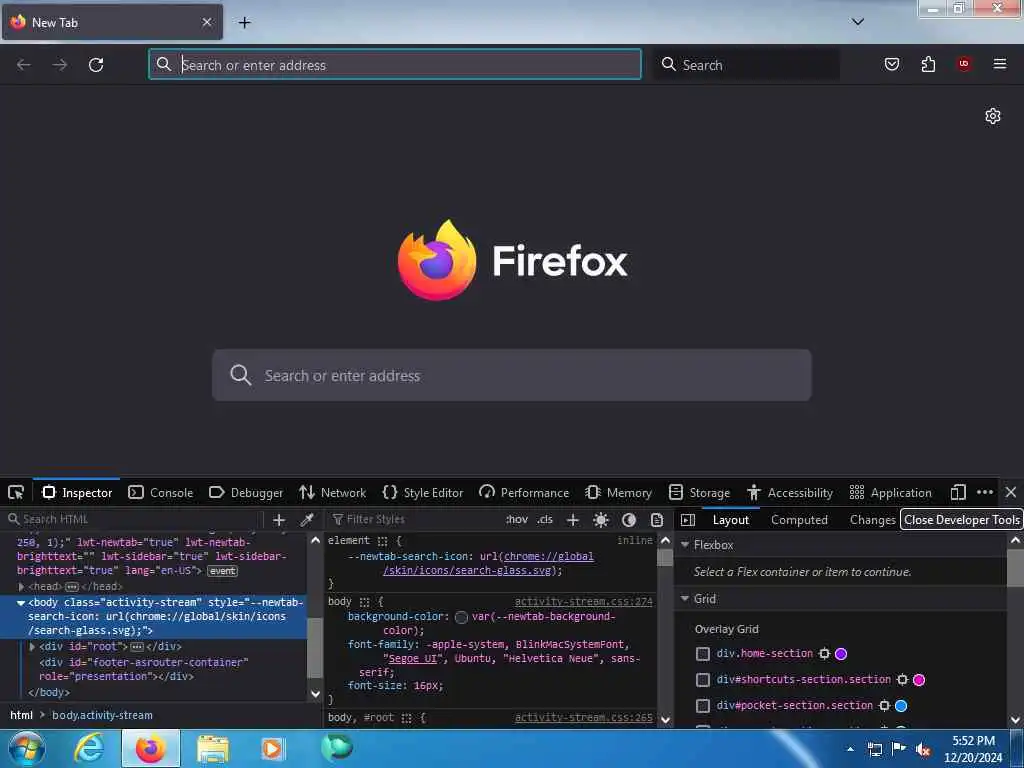Viewport: 1024px width, 768px height.
Task: Collapse the sidebar pane toggle icon
Action: click(x=688, y=520)
